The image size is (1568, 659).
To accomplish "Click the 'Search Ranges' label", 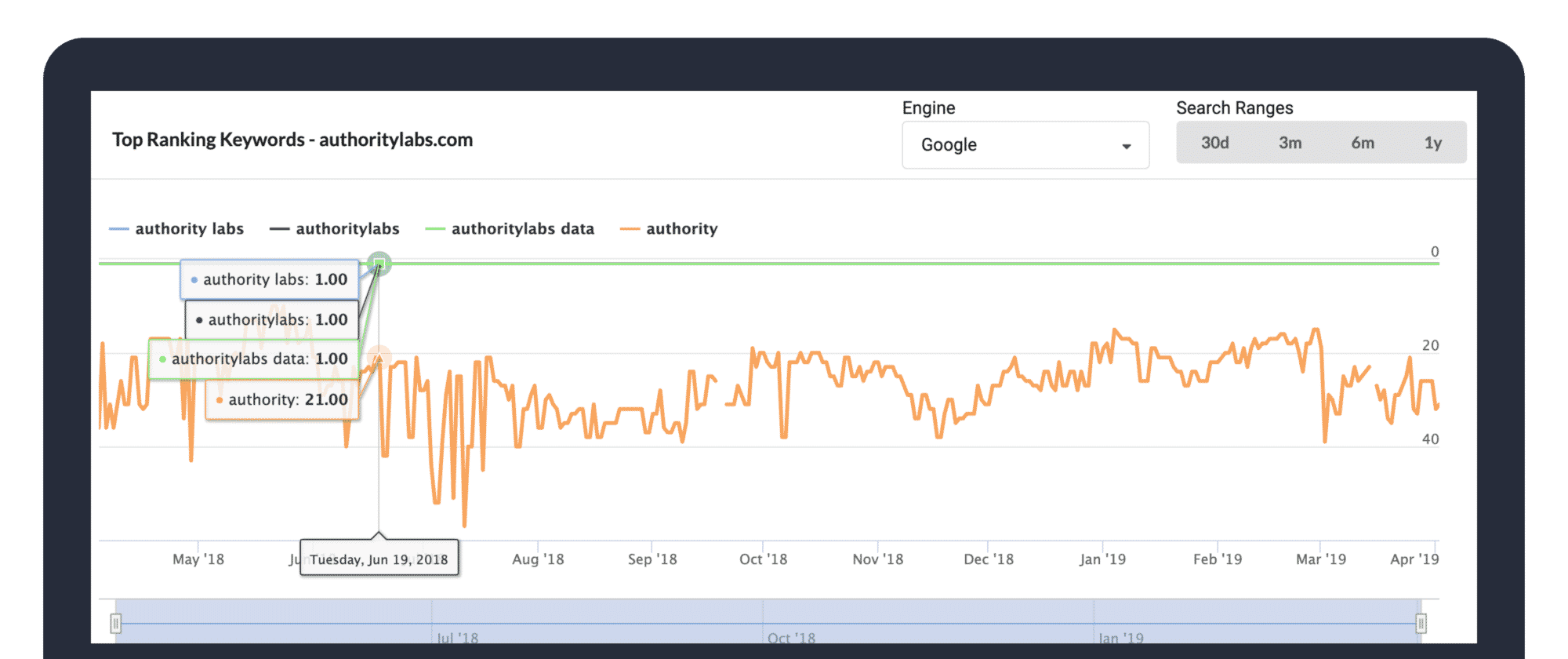I will pyautogui.click(x=1235, y=108).
